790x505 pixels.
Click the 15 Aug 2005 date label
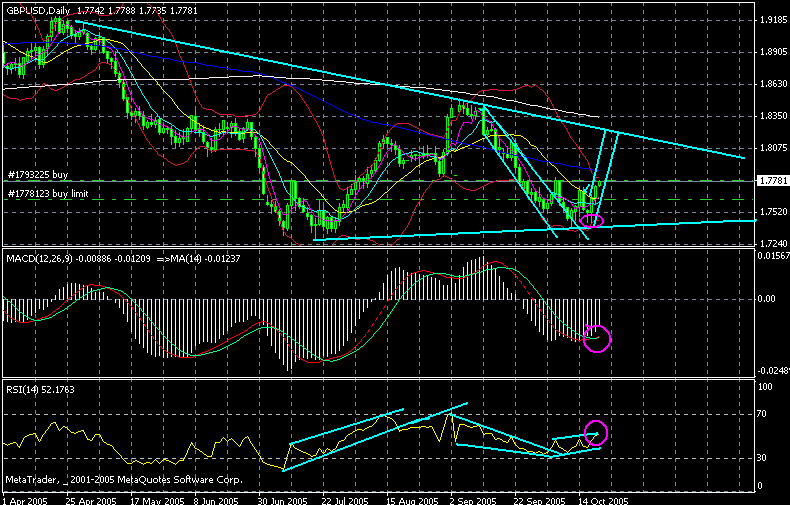pyautogui.click(x=411, y=500)
